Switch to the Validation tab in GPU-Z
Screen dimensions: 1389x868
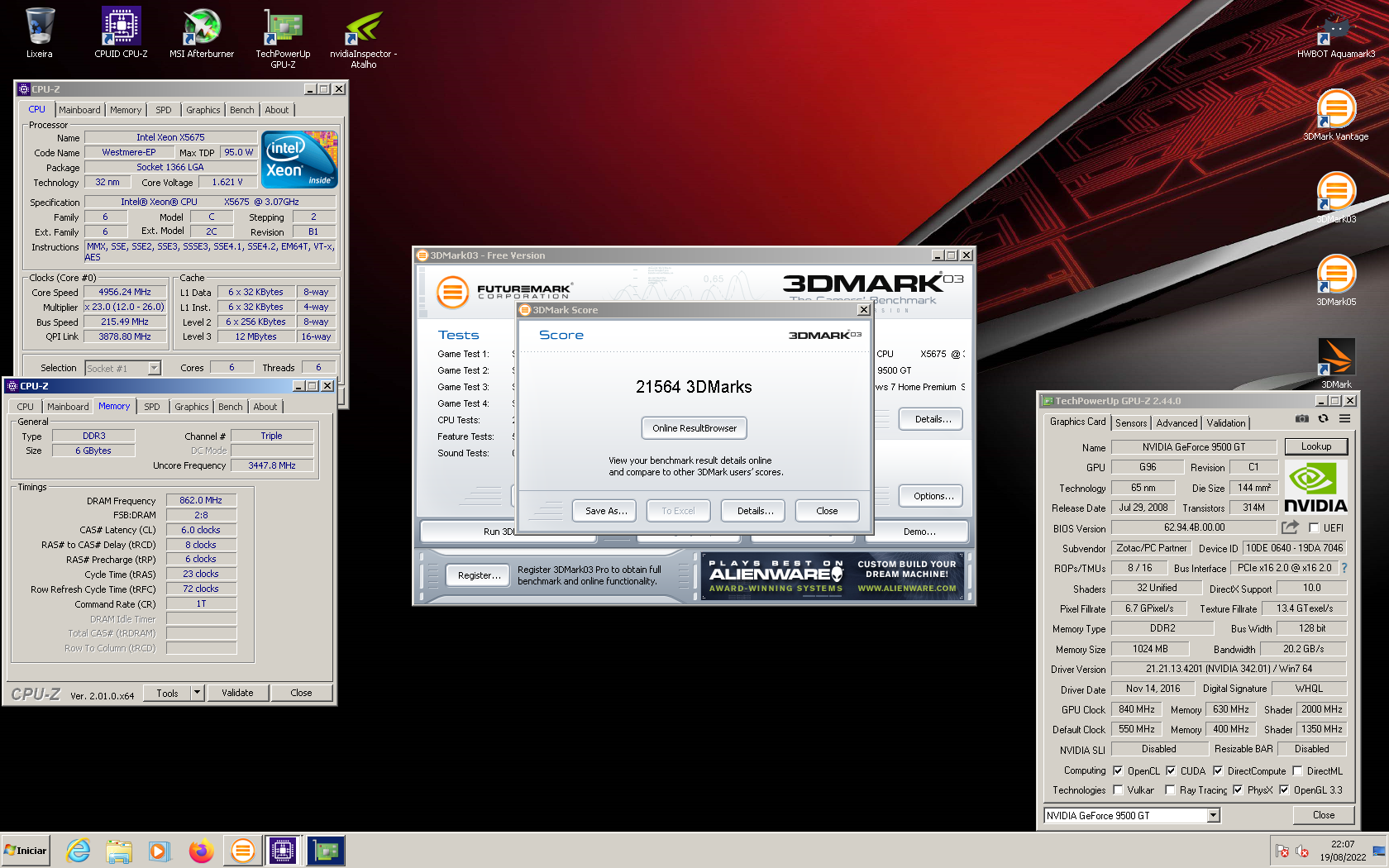tap(1225, 422)
